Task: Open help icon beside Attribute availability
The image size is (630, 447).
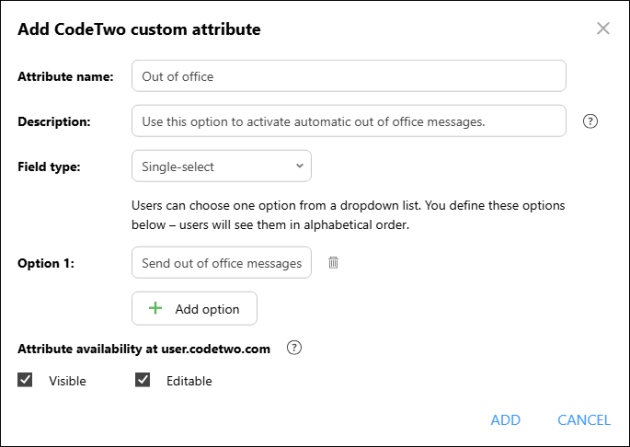Action: (294, 348)
